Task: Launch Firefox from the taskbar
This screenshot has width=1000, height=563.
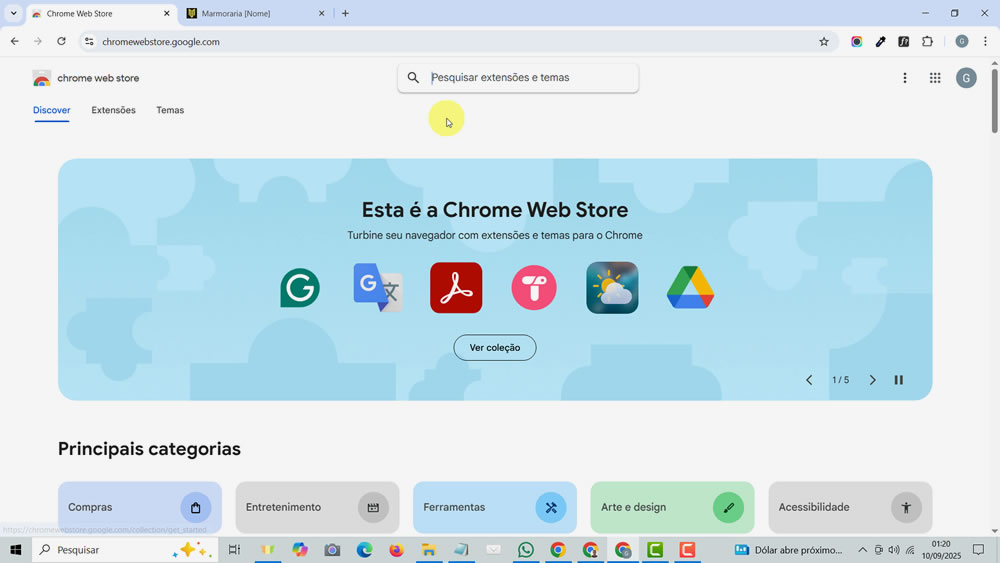Action: [x=396, y=550]
